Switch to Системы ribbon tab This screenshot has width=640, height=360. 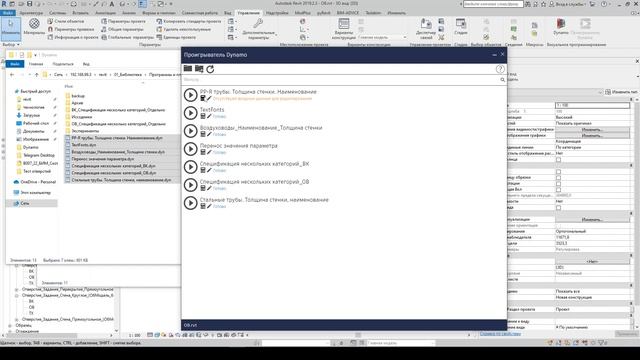[58, 13]
